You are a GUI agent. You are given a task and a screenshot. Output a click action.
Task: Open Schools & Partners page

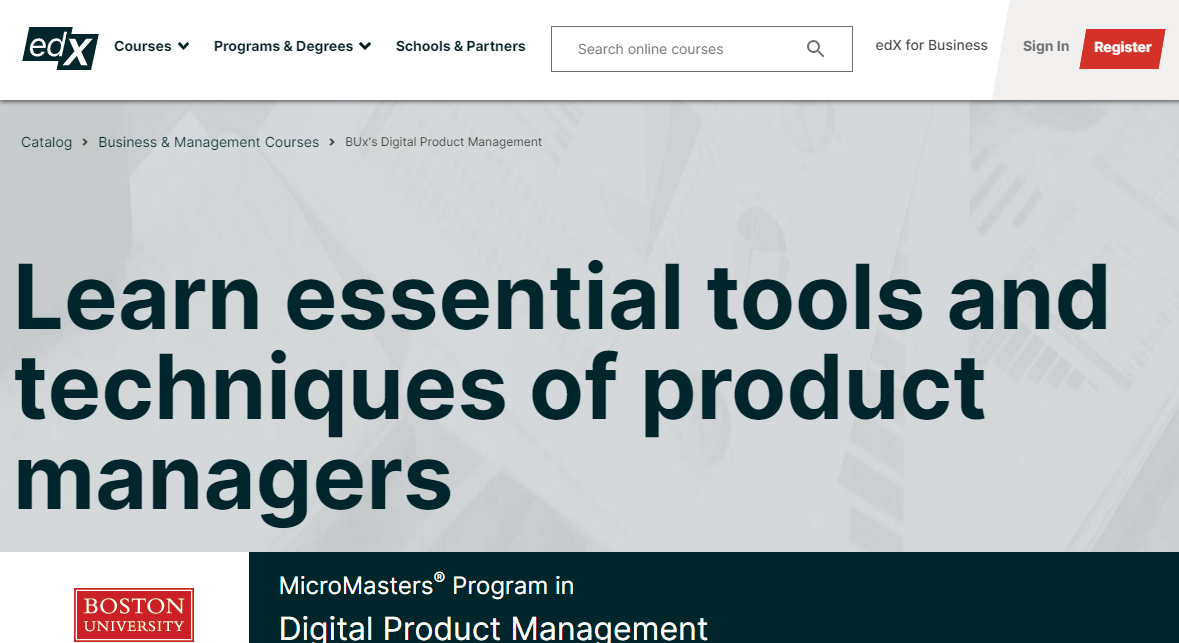(460, 46)
